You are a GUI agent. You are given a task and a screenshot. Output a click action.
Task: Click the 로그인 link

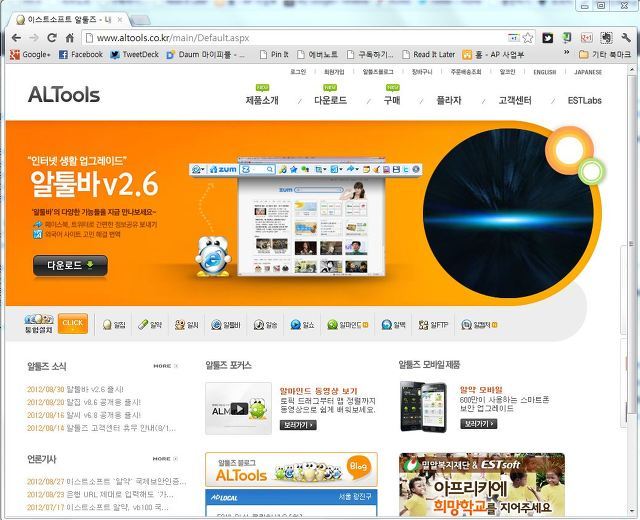click(298, 72)
